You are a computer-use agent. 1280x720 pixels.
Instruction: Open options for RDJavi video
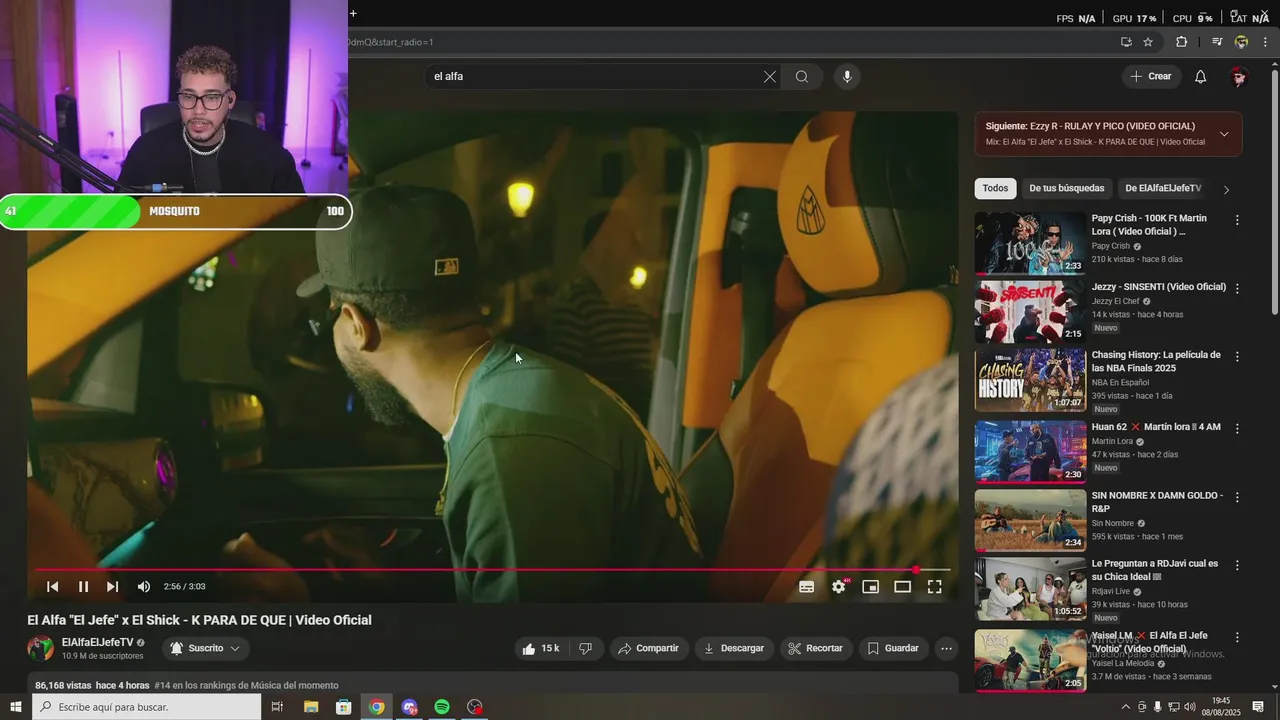[x=1237, y=565]
